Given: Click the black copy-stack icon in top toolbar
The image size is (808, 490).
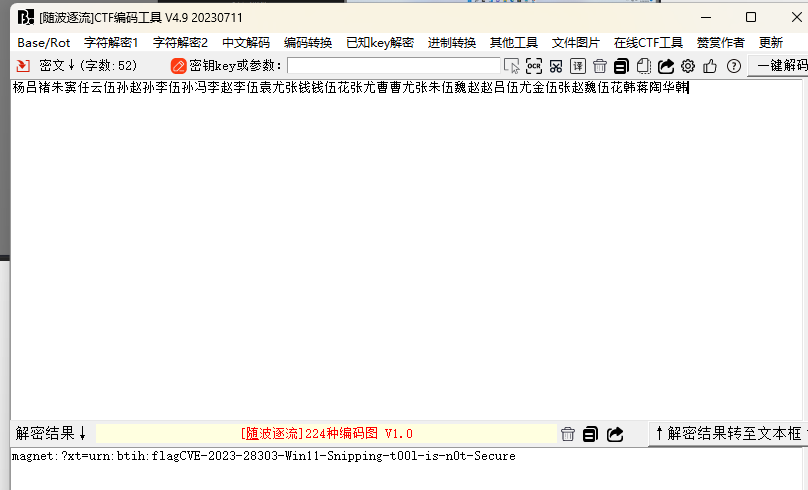Looking at the screenshot, I should pyautogui.click(x=621, y=66).
